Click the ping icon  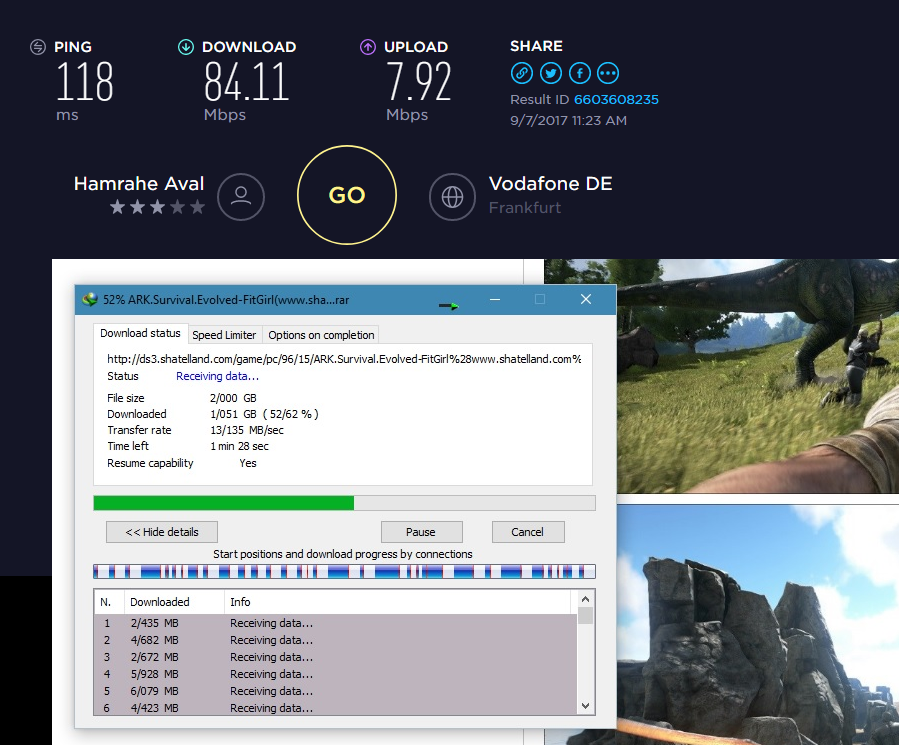[x=38, y=47]
